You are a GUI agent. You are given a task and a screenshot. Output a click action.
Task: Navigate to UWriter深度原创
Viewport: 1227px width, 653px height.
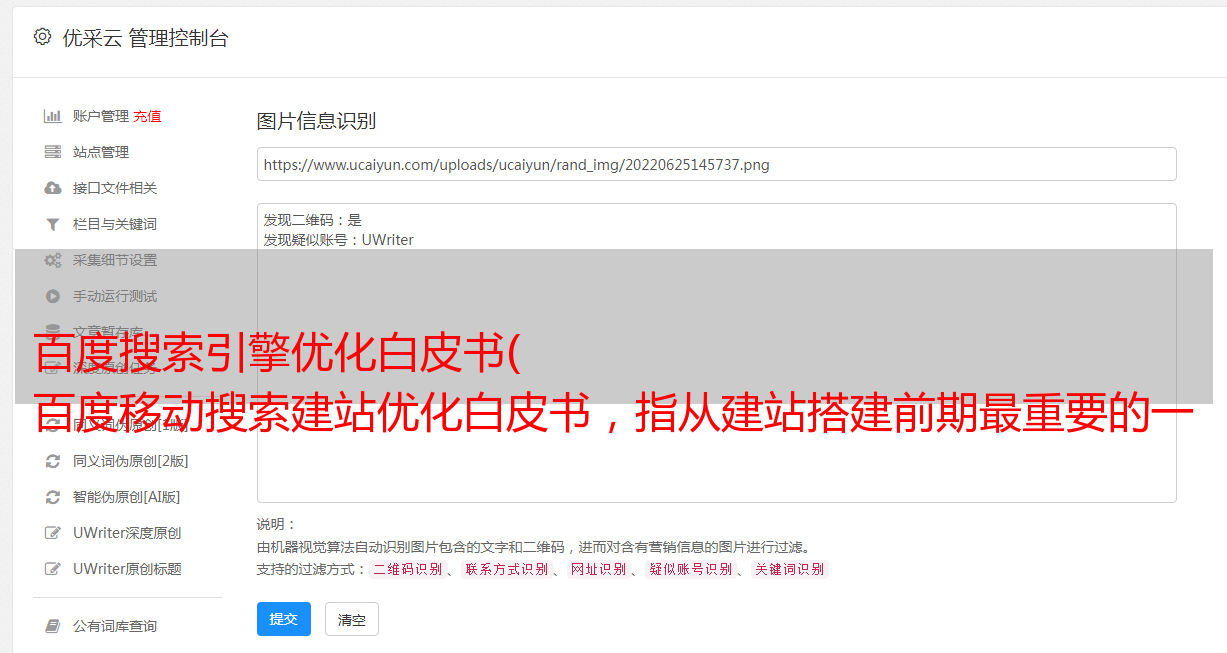[x=127, y=533]
